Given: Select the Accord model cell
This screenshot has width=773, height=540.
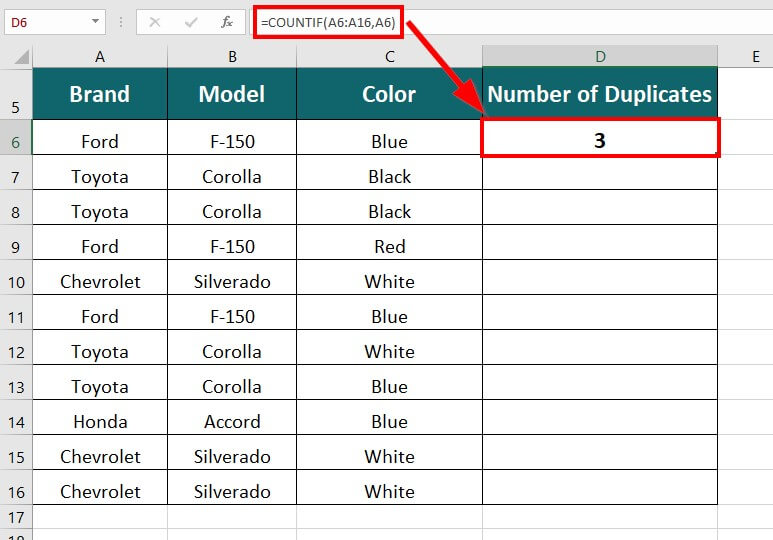Looking at the screenshot, I should point(232,422).
